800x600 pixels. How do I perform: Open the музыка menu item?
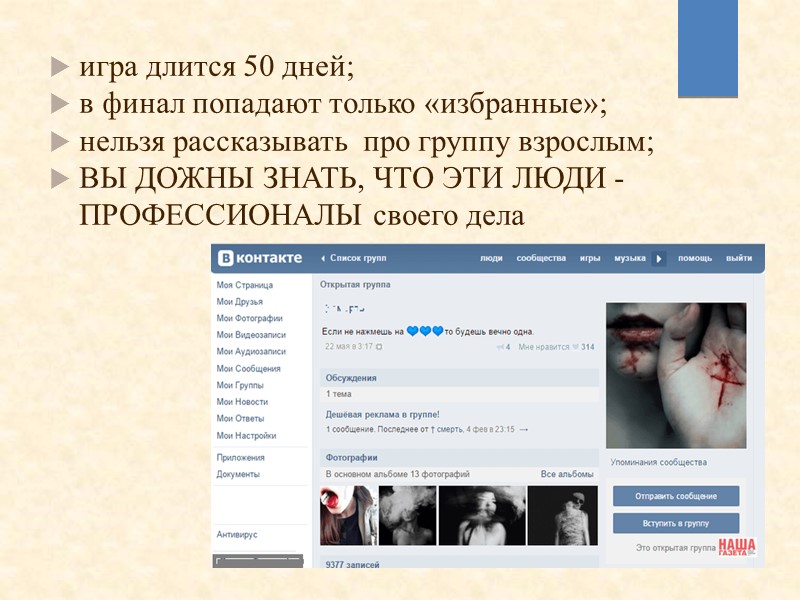click(630, 258)
